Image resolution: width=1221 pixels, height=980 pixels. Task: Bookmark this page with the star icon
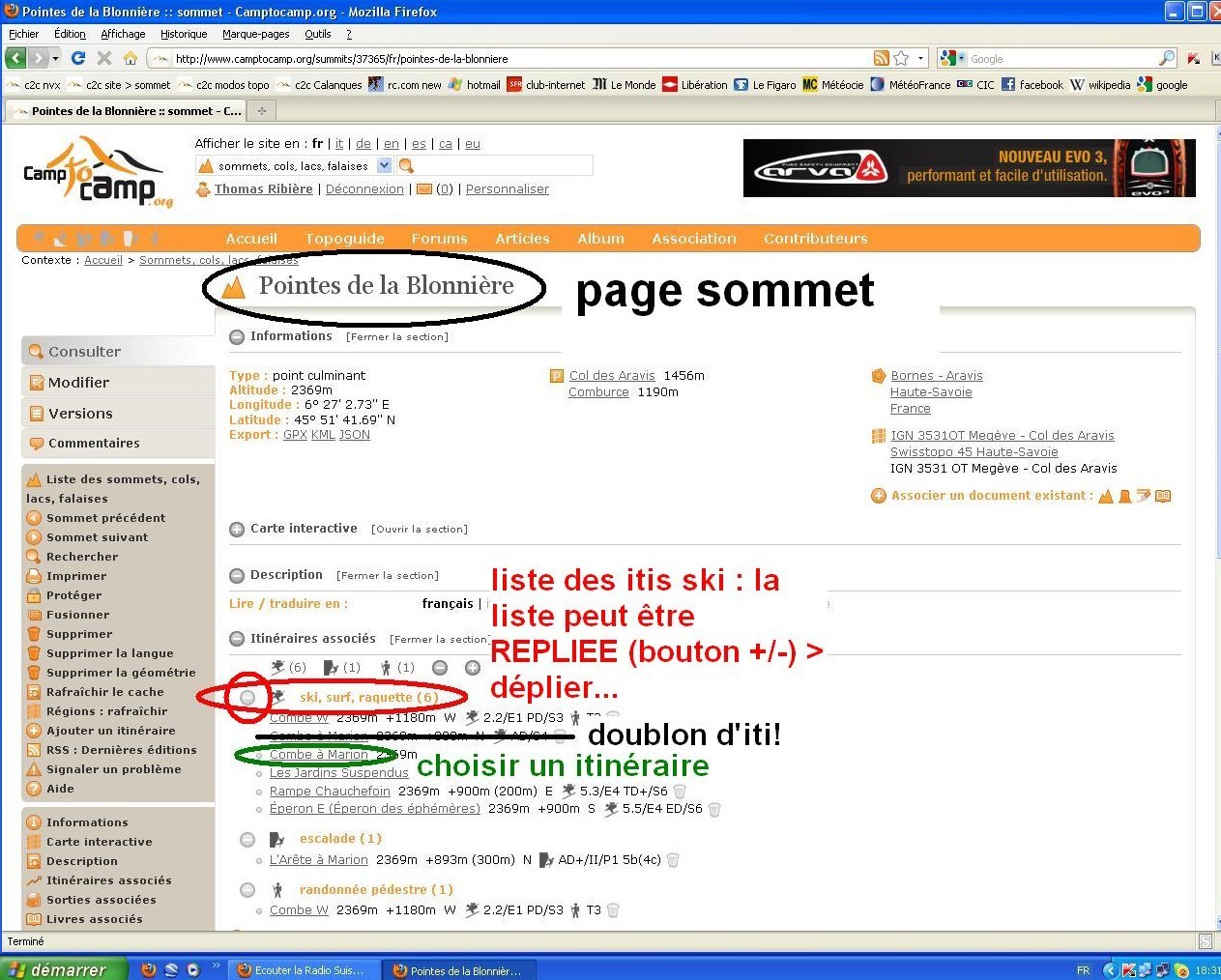(901, 58)
